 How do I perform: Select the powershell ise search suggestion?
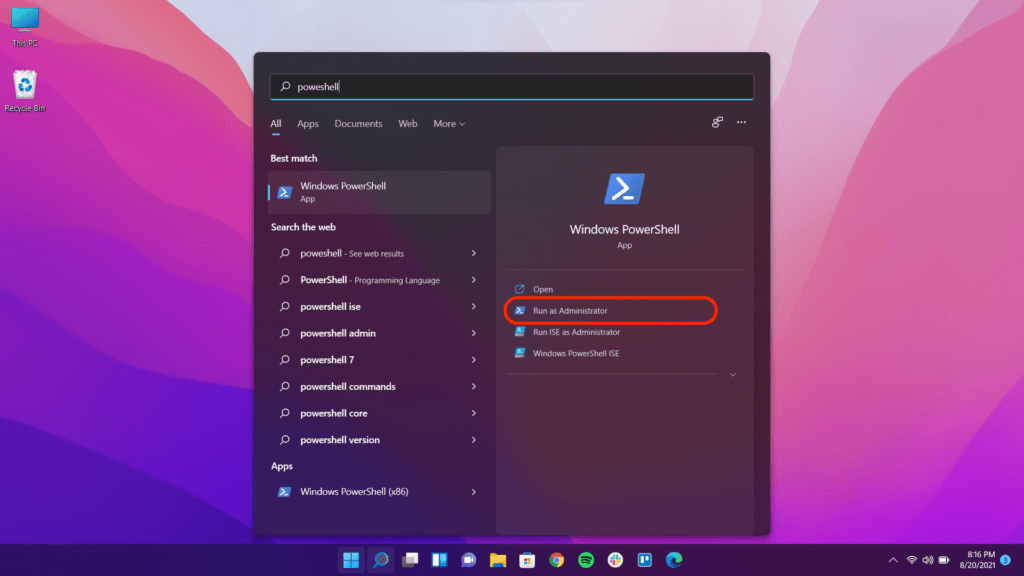click(335, 306)
